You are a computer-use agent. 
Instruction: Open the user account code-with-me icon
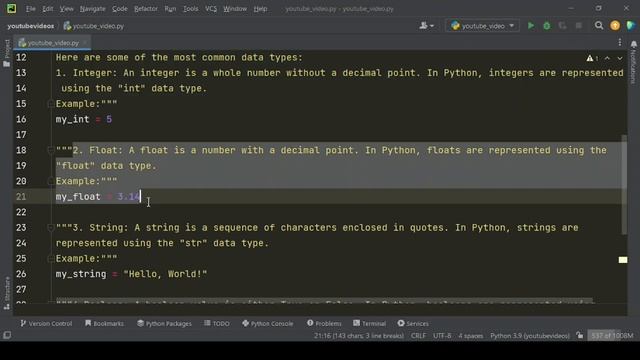click(427, 26)
